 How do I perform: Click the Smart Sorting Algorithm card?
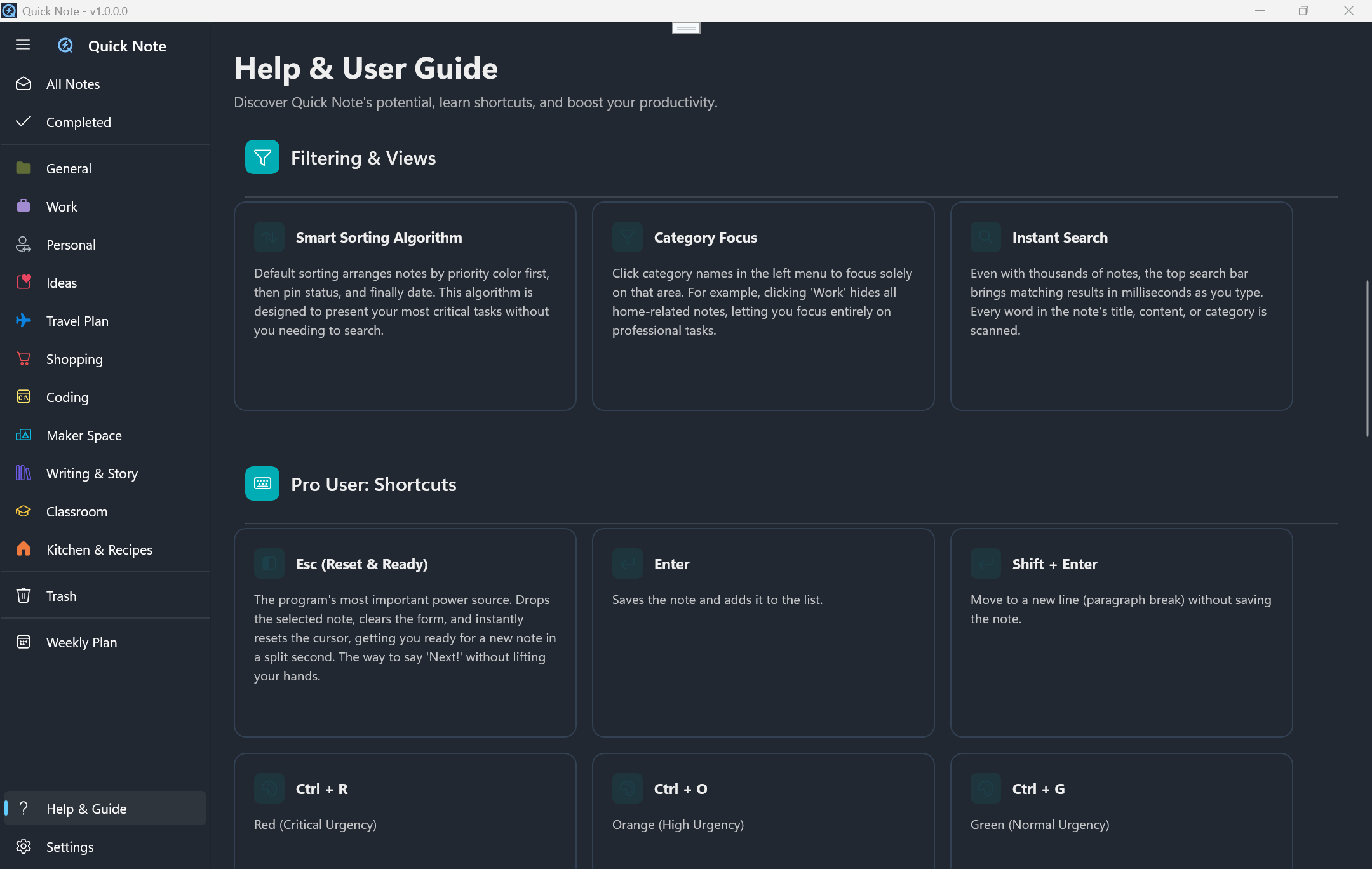pyautogui.click(x=405, y=306)
